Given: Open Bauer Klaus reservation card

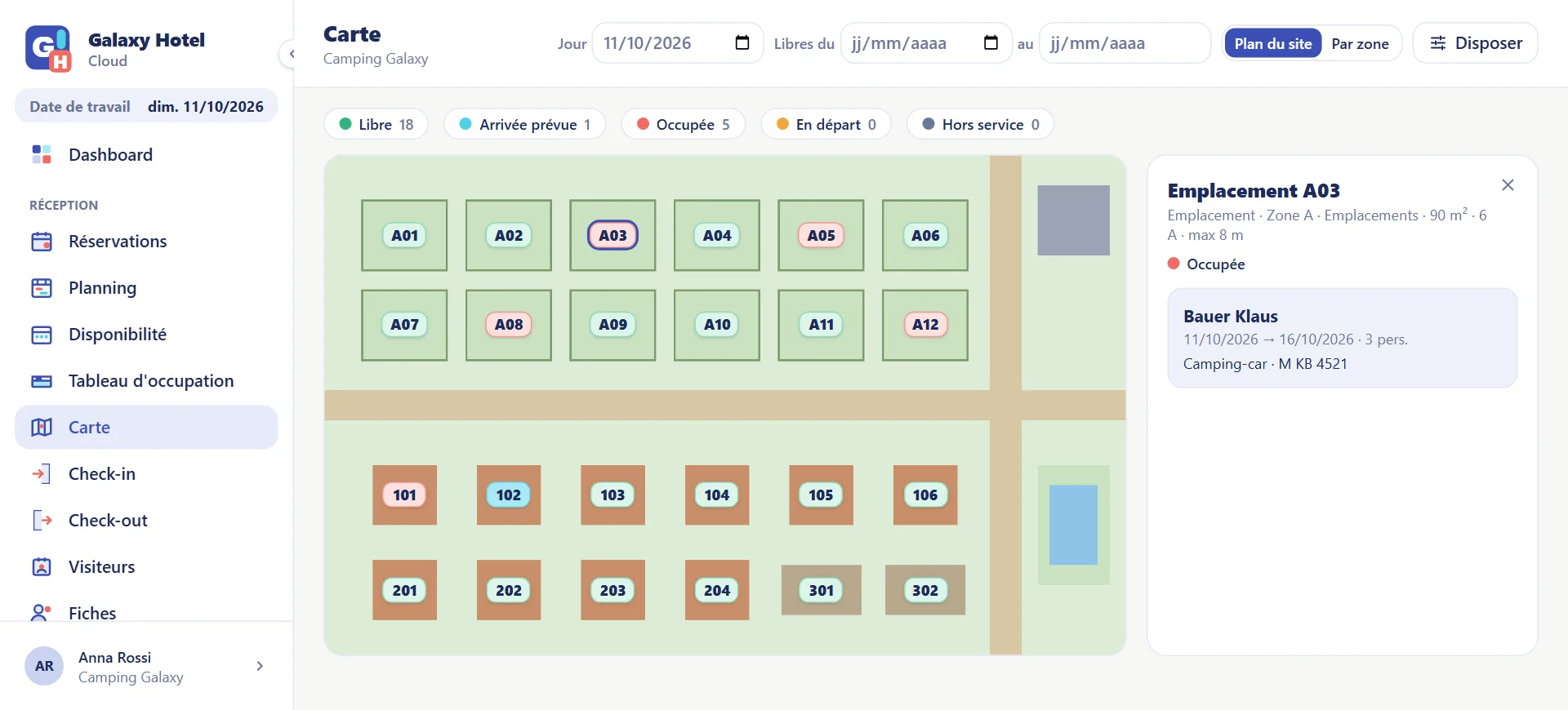Looking at the screenshot, I should coord(1342,338).
